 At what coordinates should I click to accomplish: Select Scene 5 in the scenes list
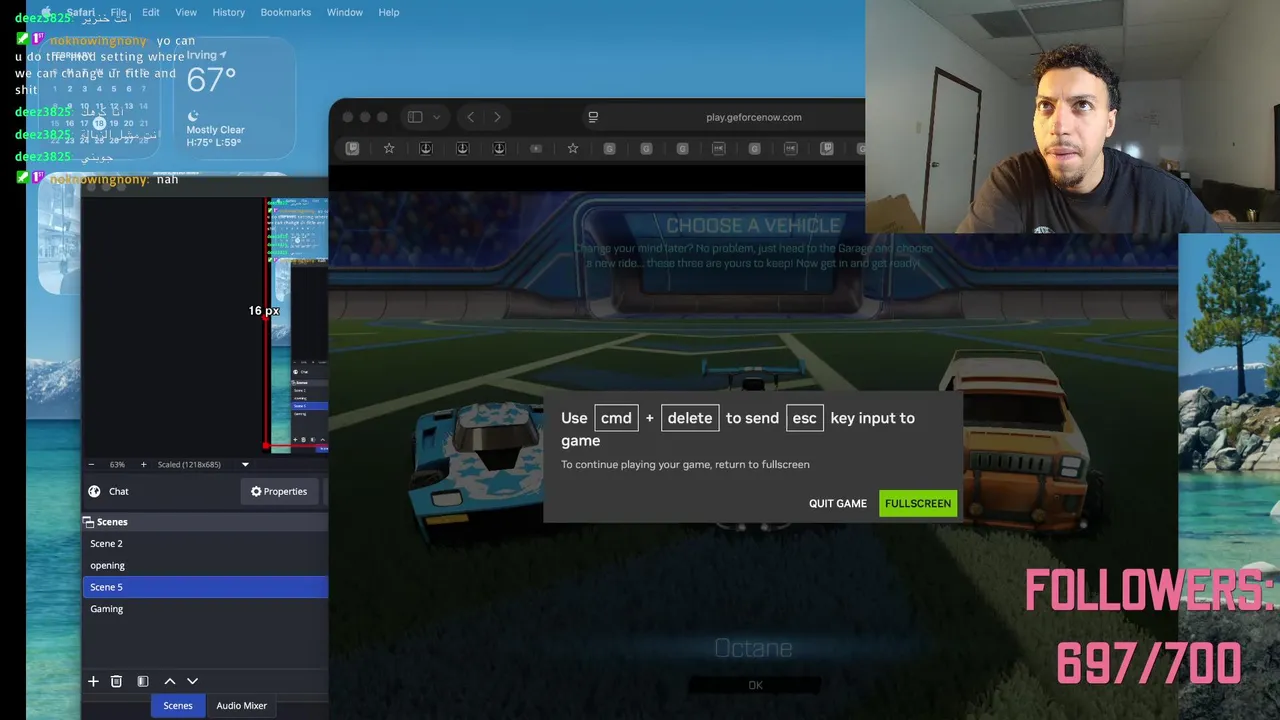(205, 587)
